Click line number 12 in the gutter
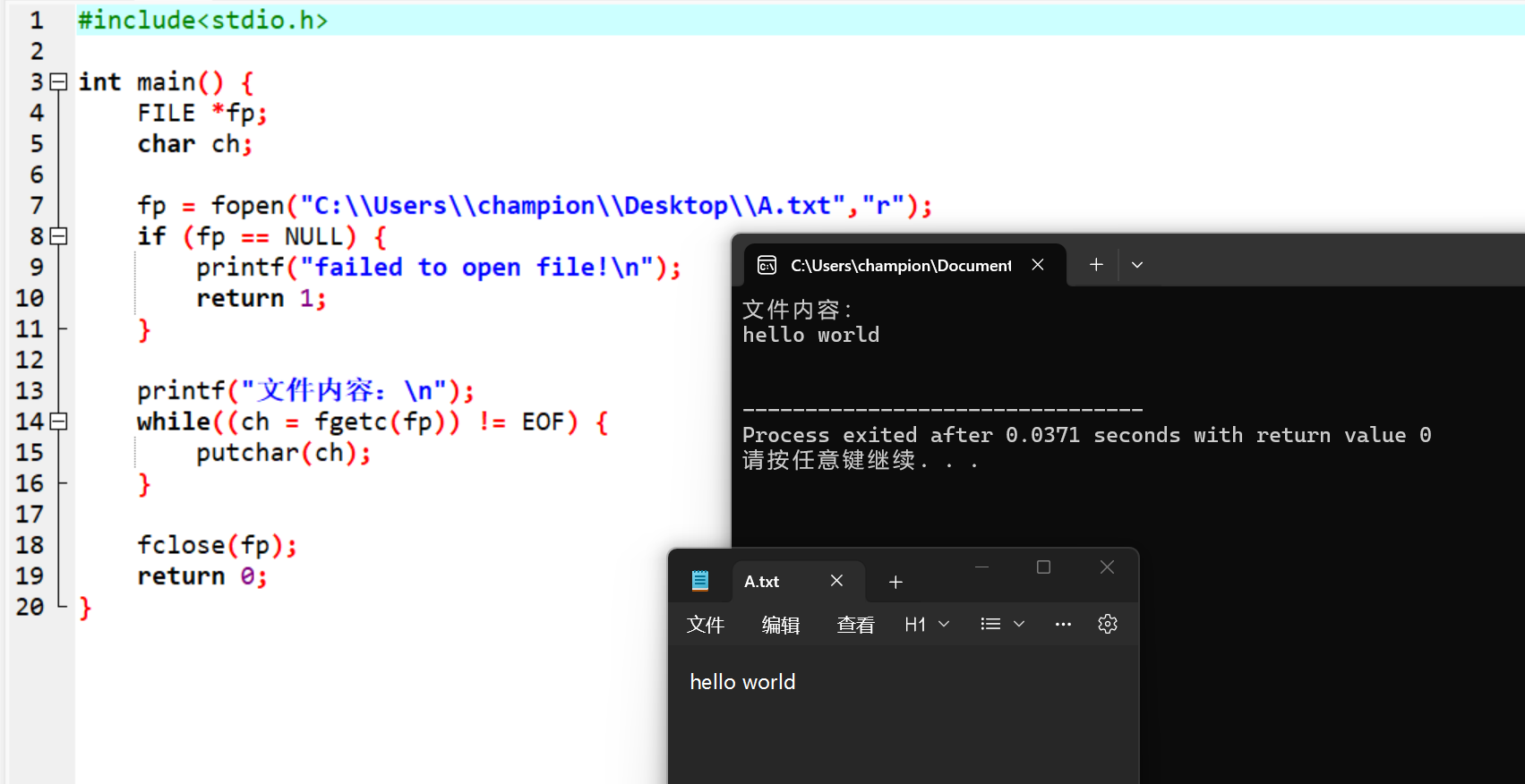 click(x=29, y=360)
